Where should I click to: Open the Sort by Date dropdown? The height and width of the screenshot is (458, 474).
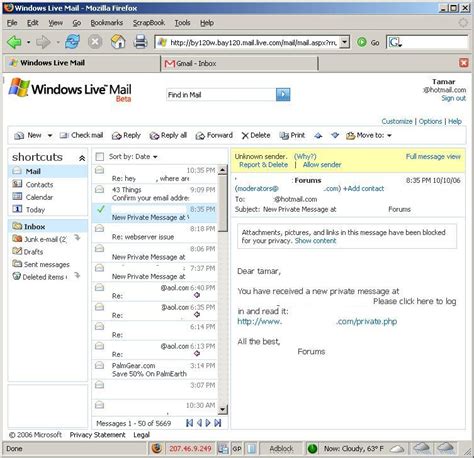tap(133, 157)
